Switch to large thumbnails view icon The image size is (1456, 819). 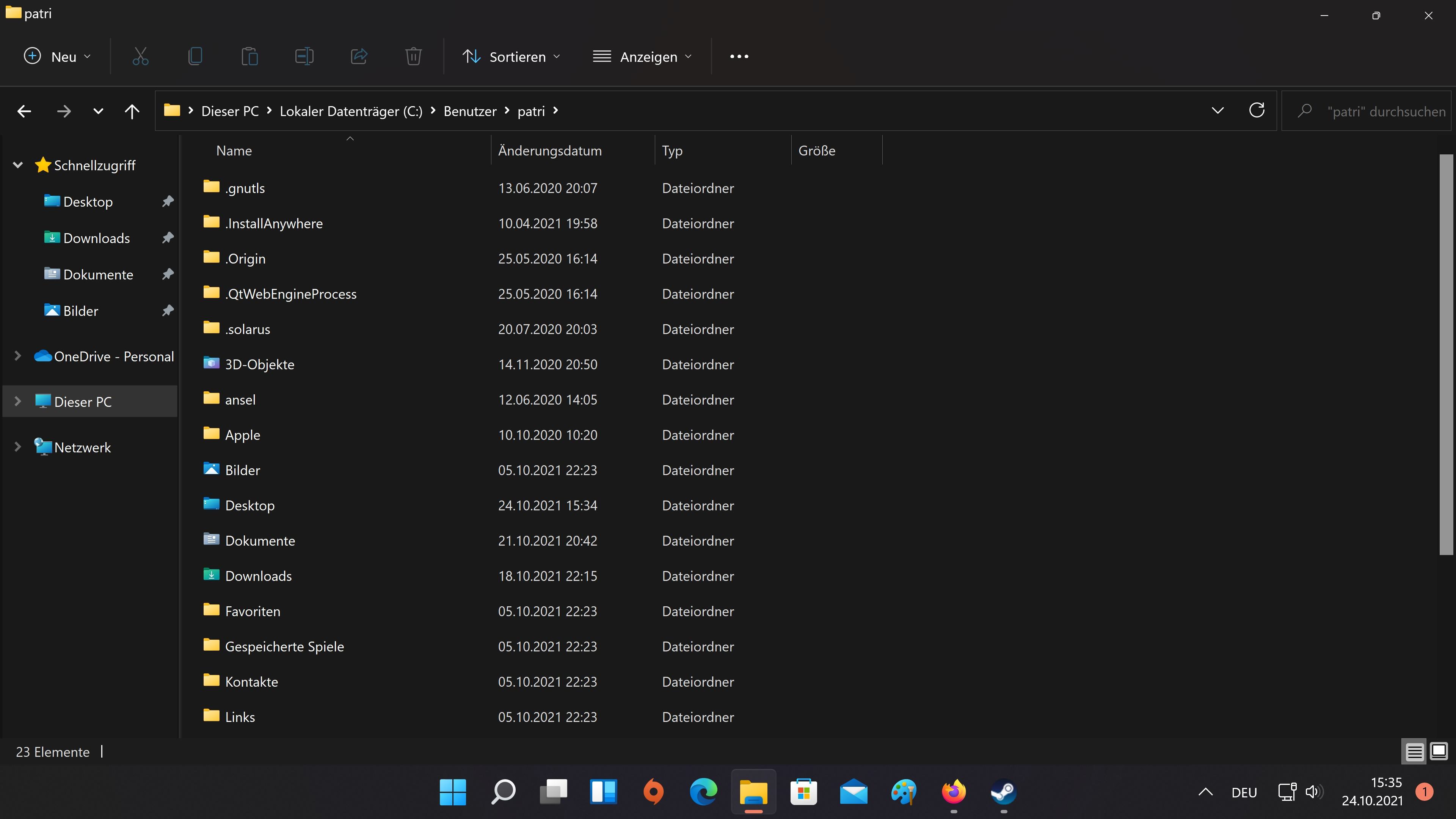point(1439,752)
